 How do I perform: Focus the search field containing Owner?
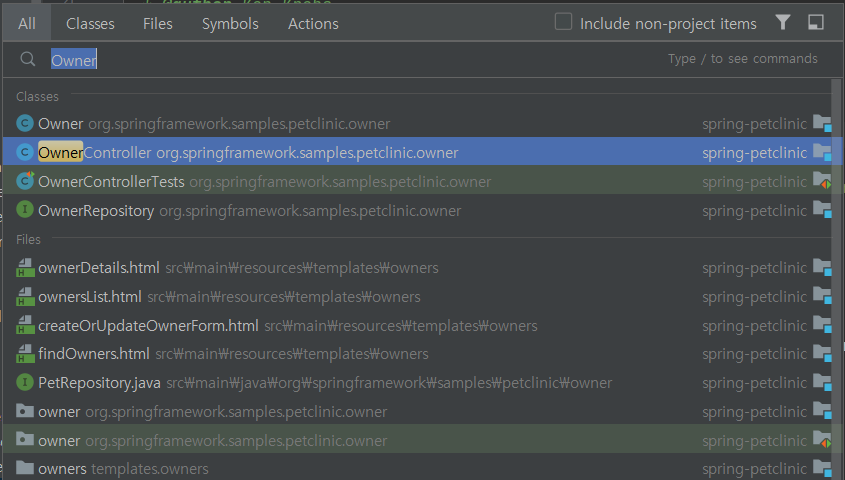coord(420,59)
